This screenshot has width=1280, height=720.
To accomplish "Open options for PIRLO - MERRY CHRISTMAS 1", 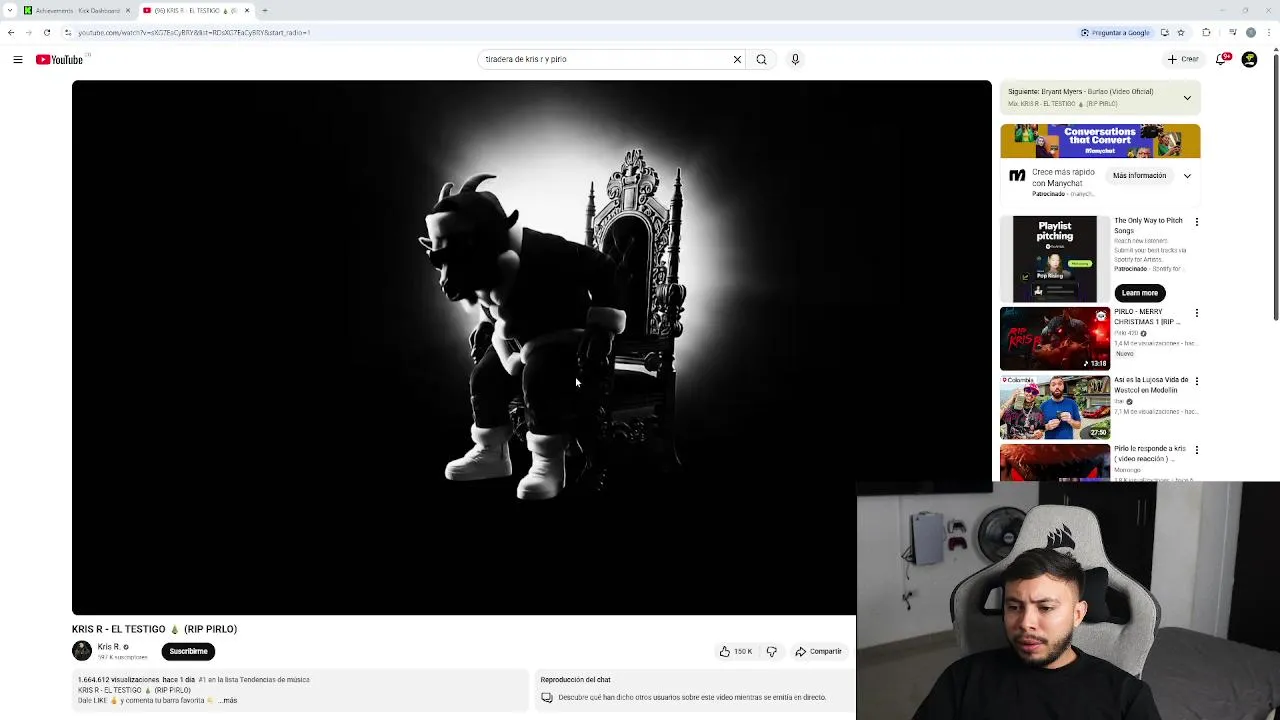I will 1197,313.
